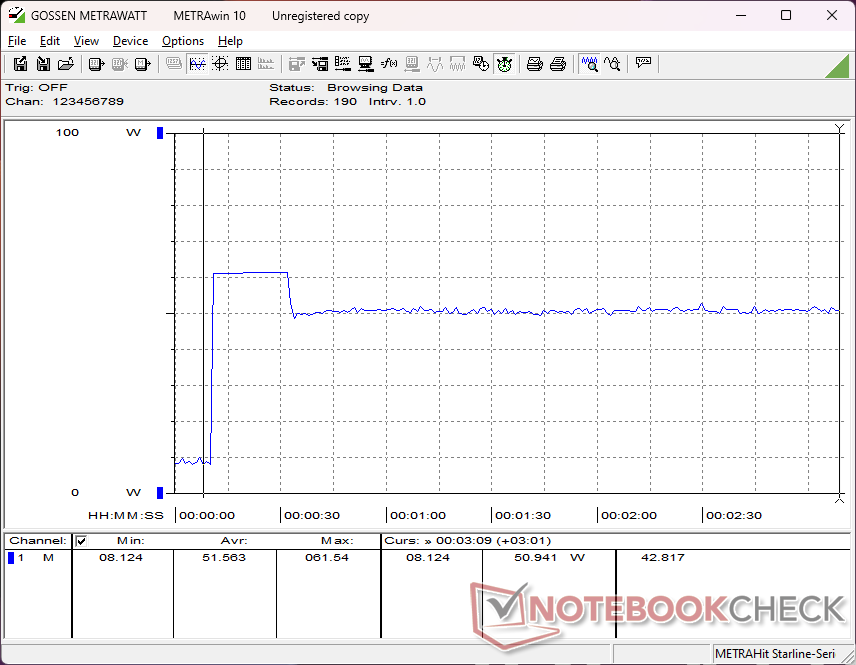Open the Options menu
This screenshot has height=665, width=856.
pyautogui.click(x=183, y=41)
